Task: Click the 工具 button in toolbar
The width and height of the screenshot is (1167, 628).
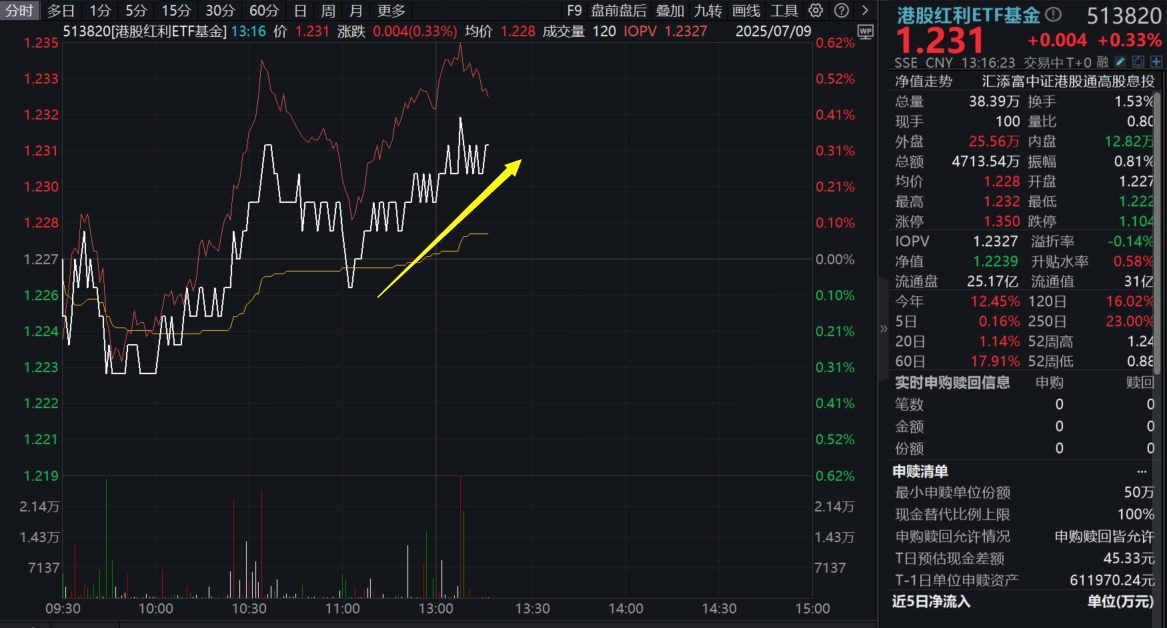Action: click(784, 11)
